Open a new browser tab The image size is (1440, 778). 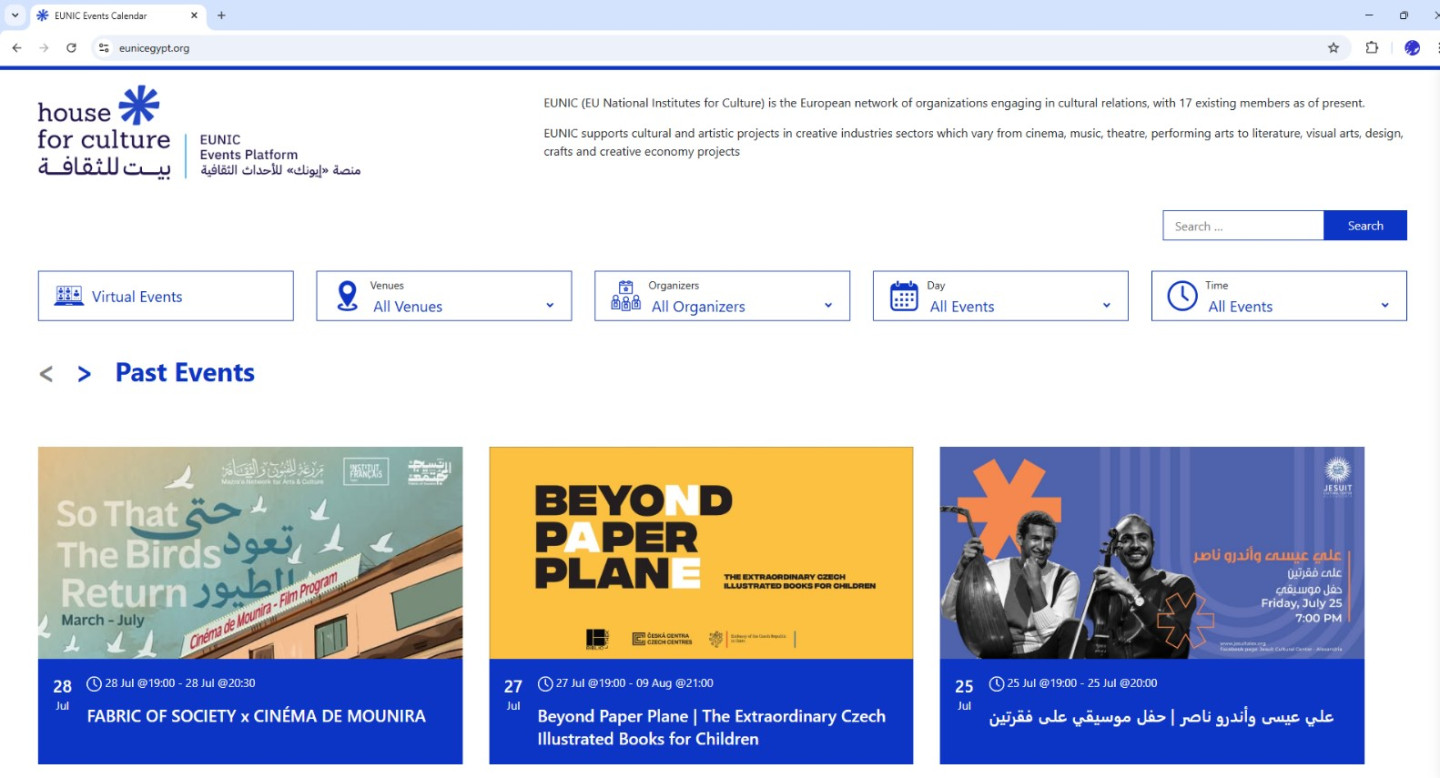pos(221,16)
